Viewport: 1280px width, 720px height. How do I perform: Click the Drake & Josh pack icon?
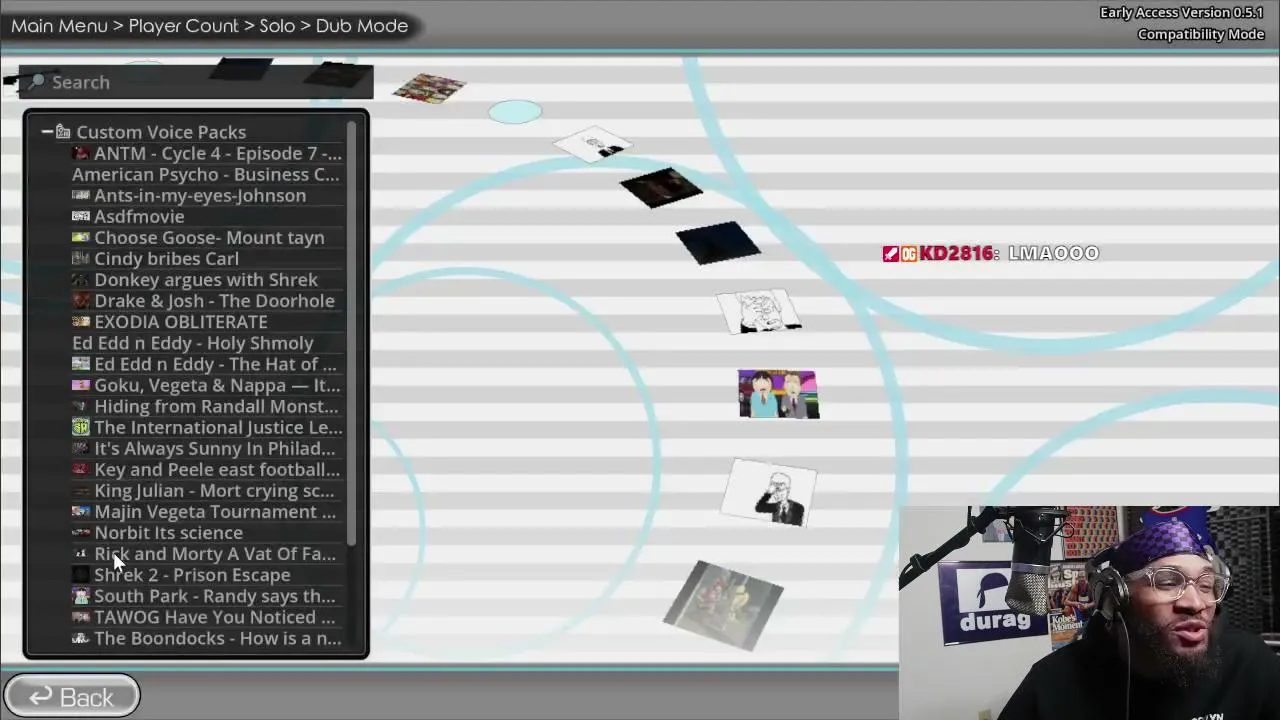(81, 300)
